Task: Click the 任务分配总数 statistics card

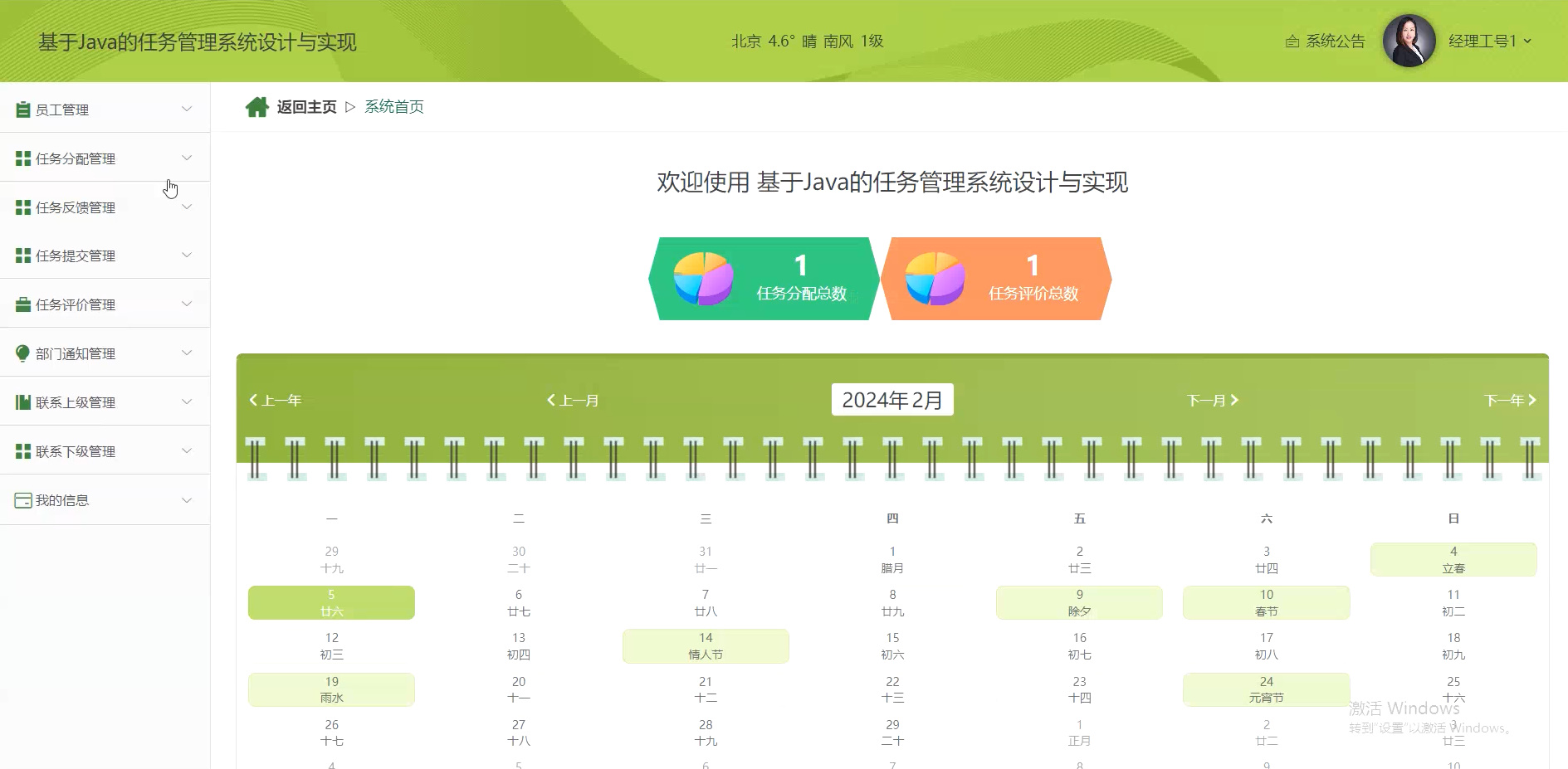Action: (x=764, y=279)
